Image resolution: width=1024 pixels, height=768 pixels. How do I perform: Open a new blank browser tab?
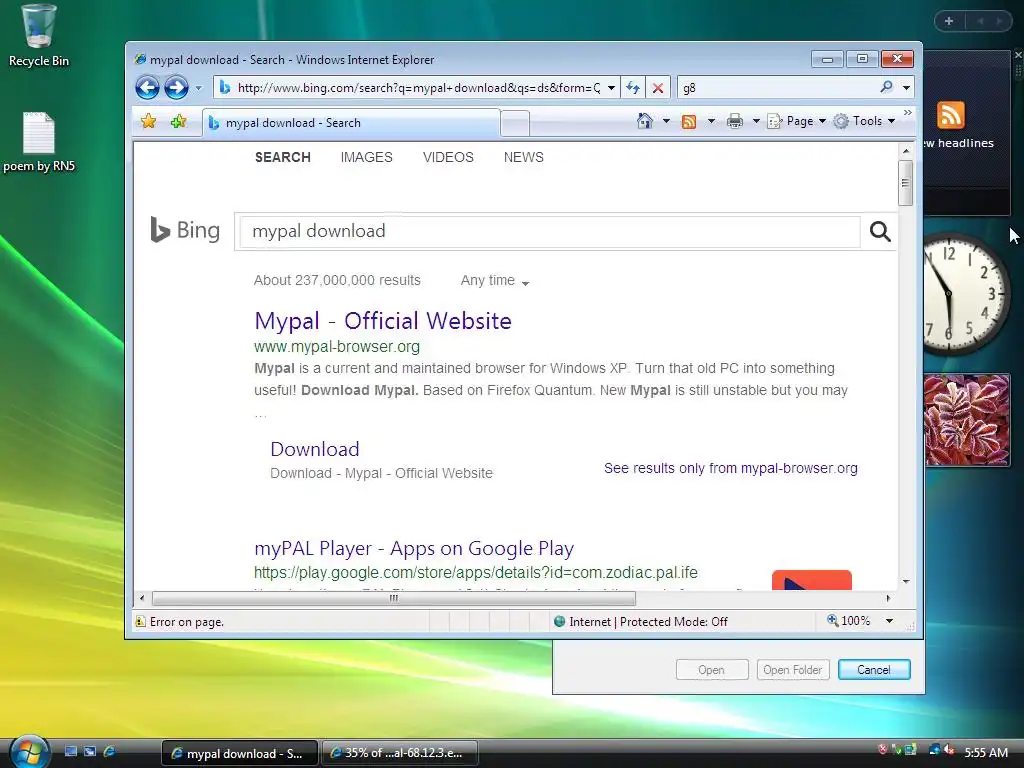click(515, 123)
